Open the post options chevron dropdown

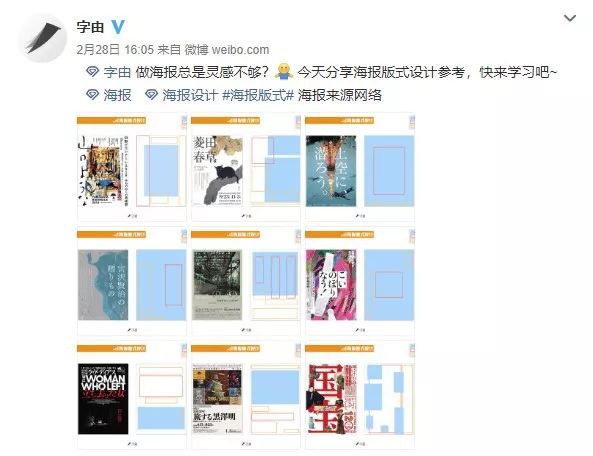point(570,18)
